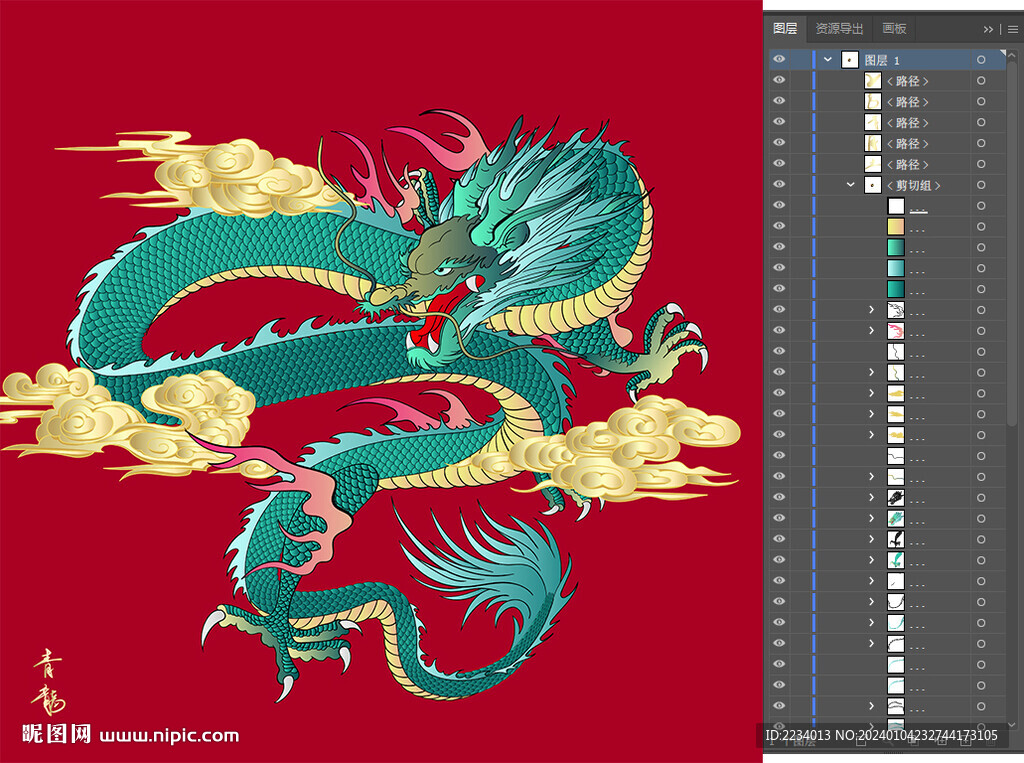Click target circle for the 剪切组 row
The image size is (1024, 763).
(x=981, y=185)
